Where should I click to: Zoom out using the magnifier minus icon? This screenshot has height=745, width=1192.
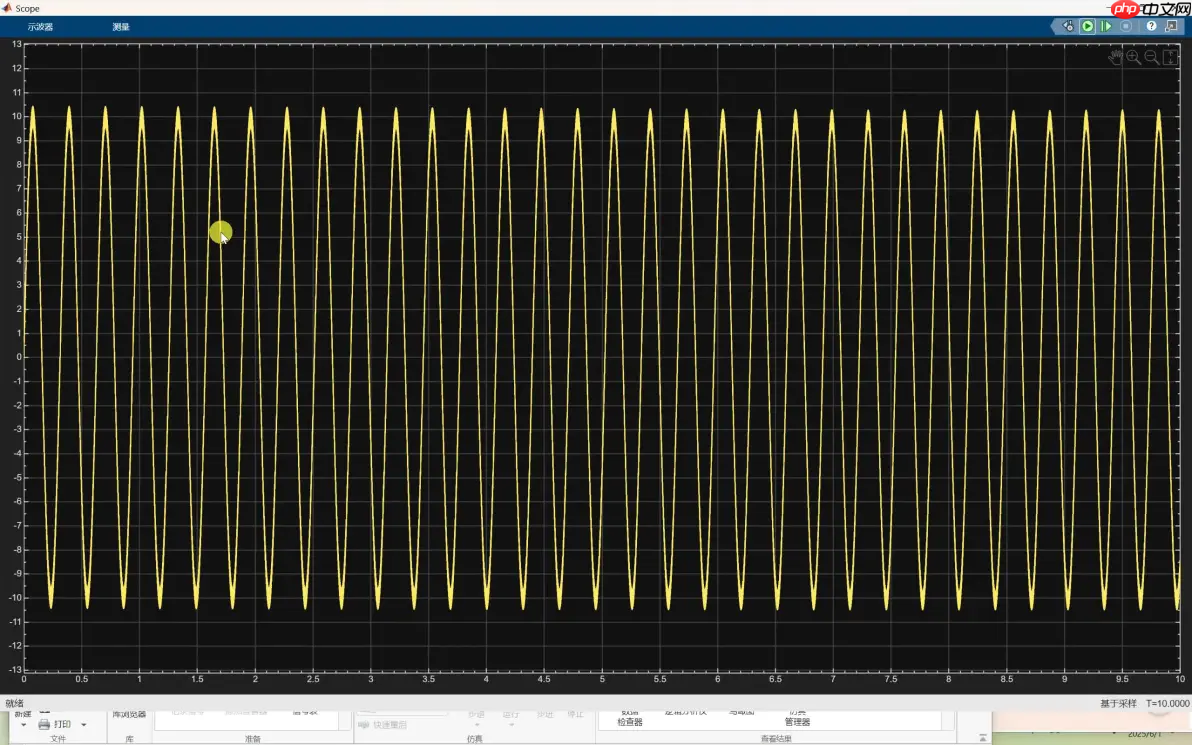point(1150,57)
